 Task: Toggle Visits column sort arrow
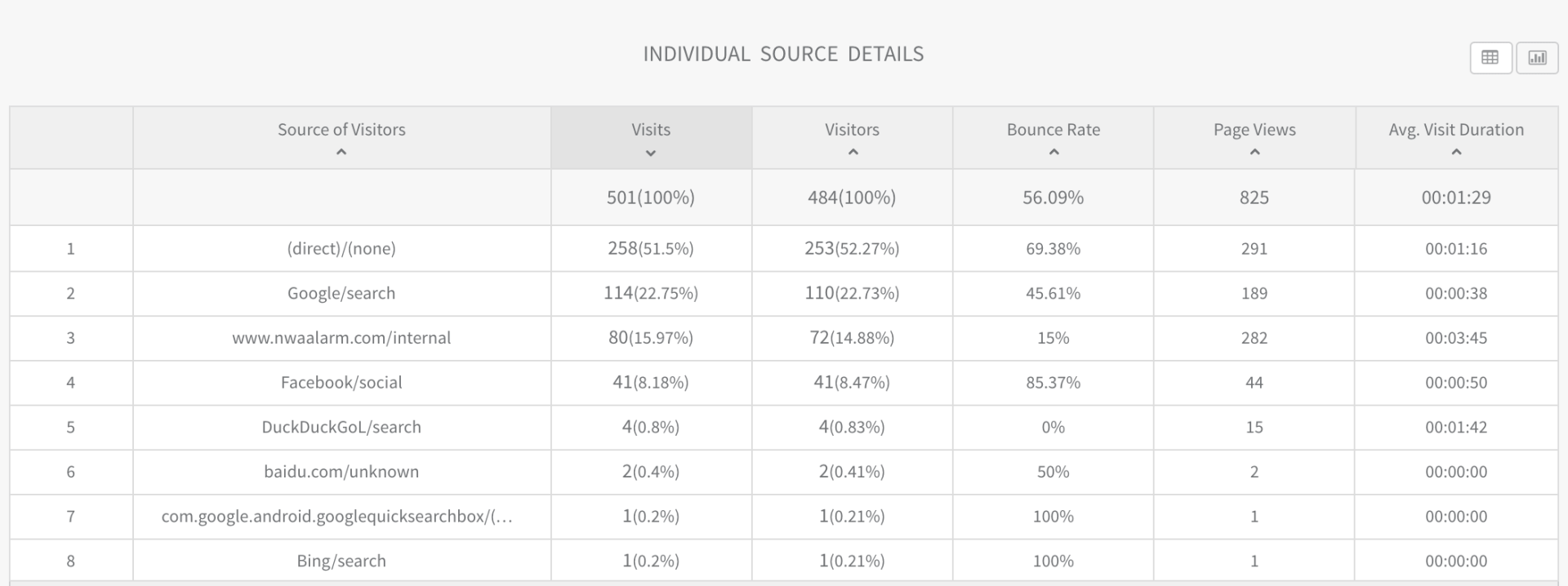(x=651, y=153)
